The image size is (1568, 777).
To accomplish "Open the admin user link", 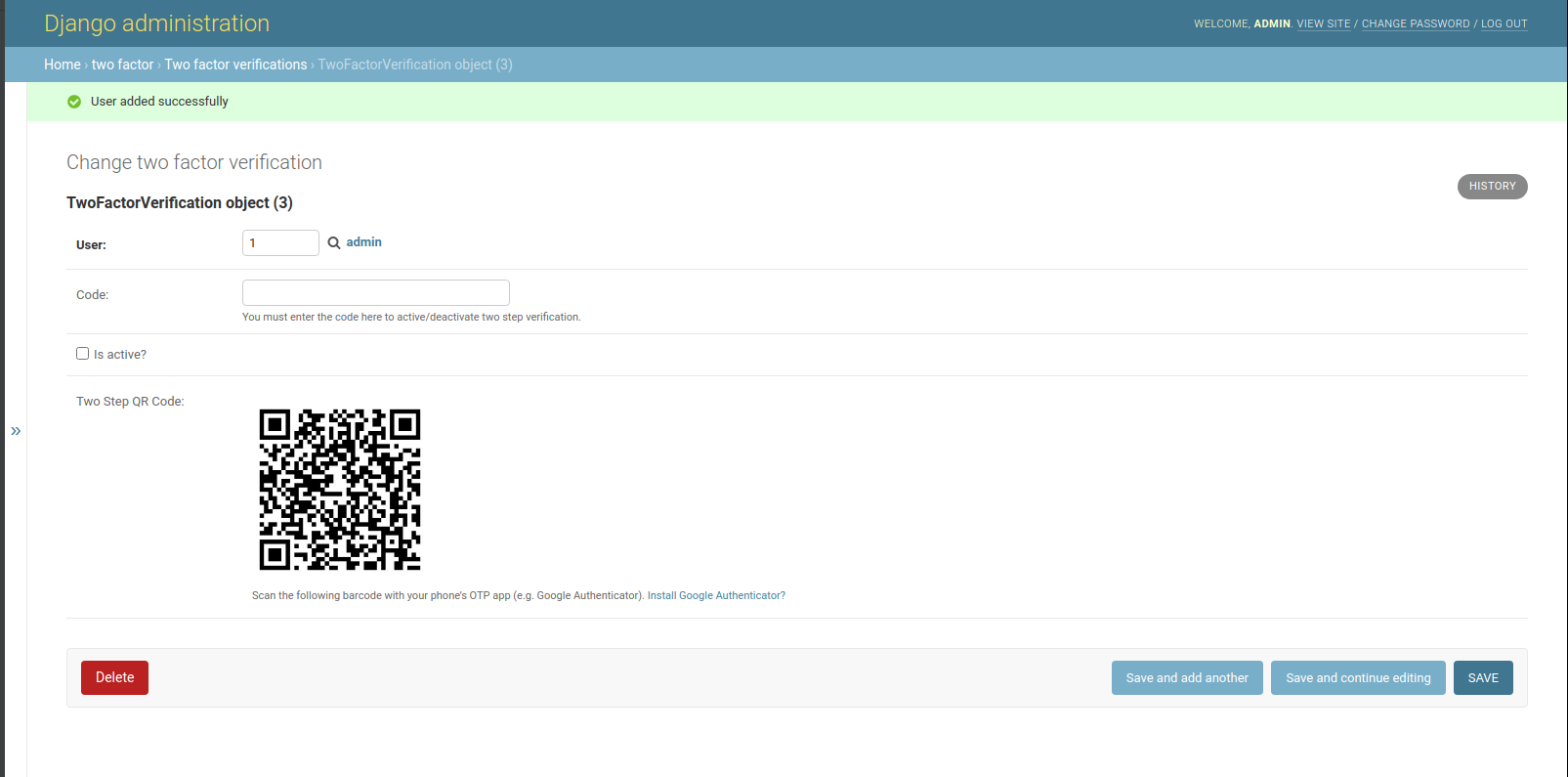I will point(363,242).
